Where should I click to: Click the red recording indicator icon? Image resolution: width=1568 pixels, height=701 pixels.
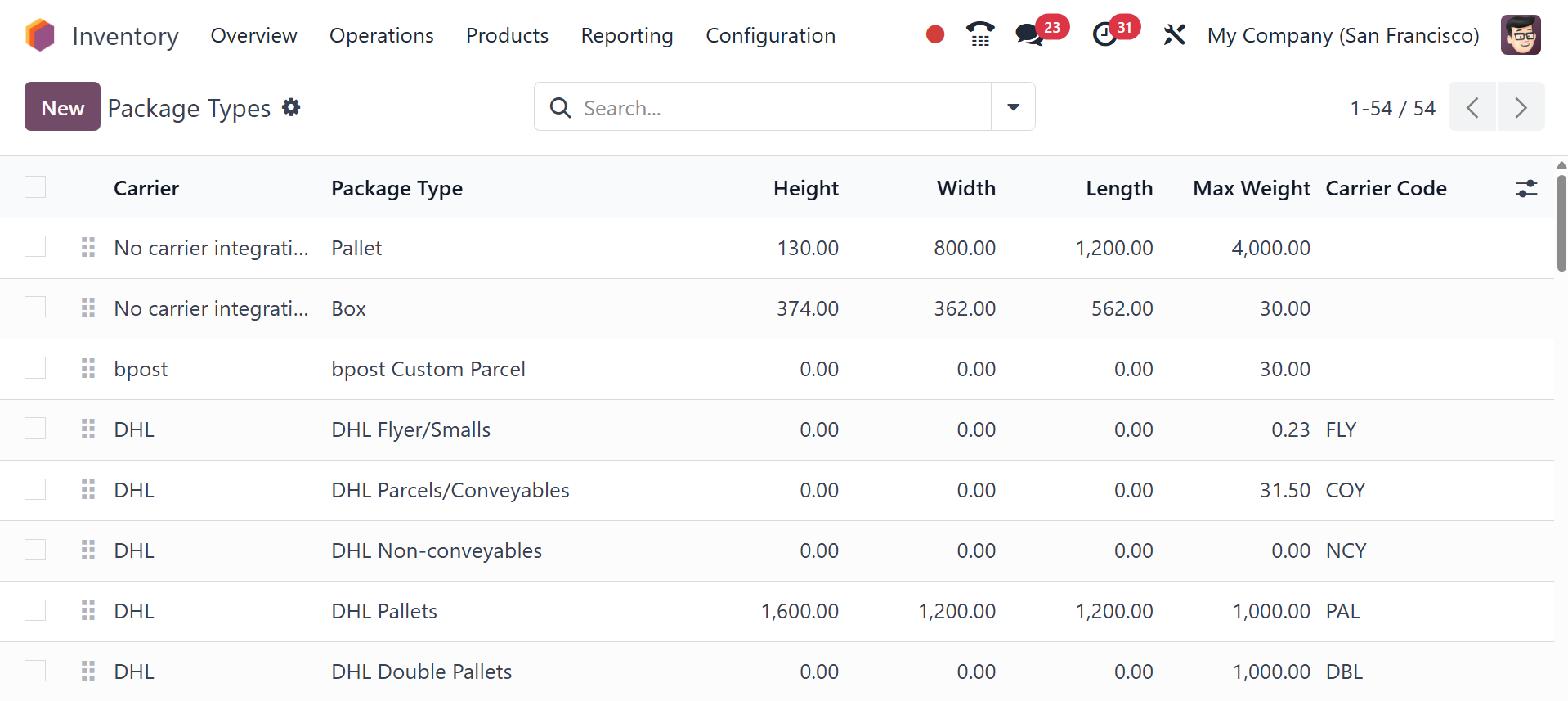coord(935,34)
